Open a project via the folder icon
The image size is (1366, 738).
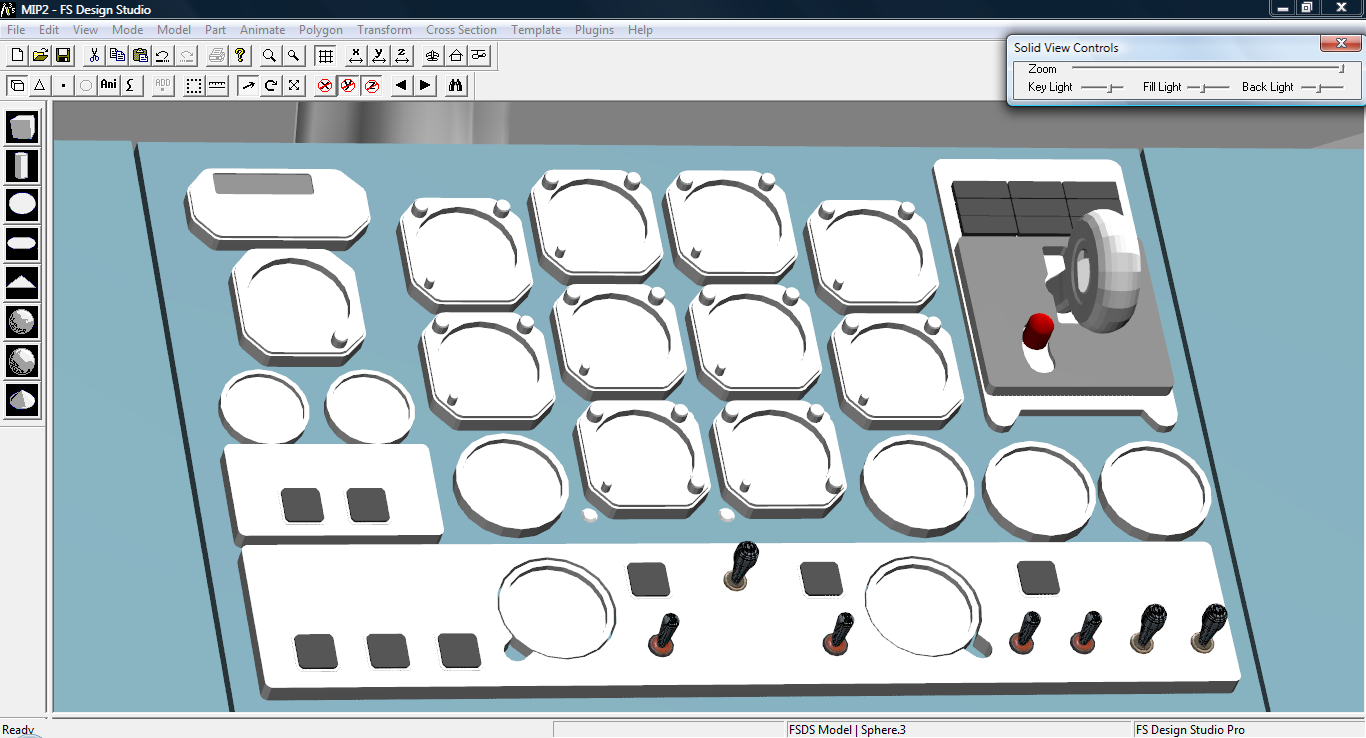[x=40, y=55]
